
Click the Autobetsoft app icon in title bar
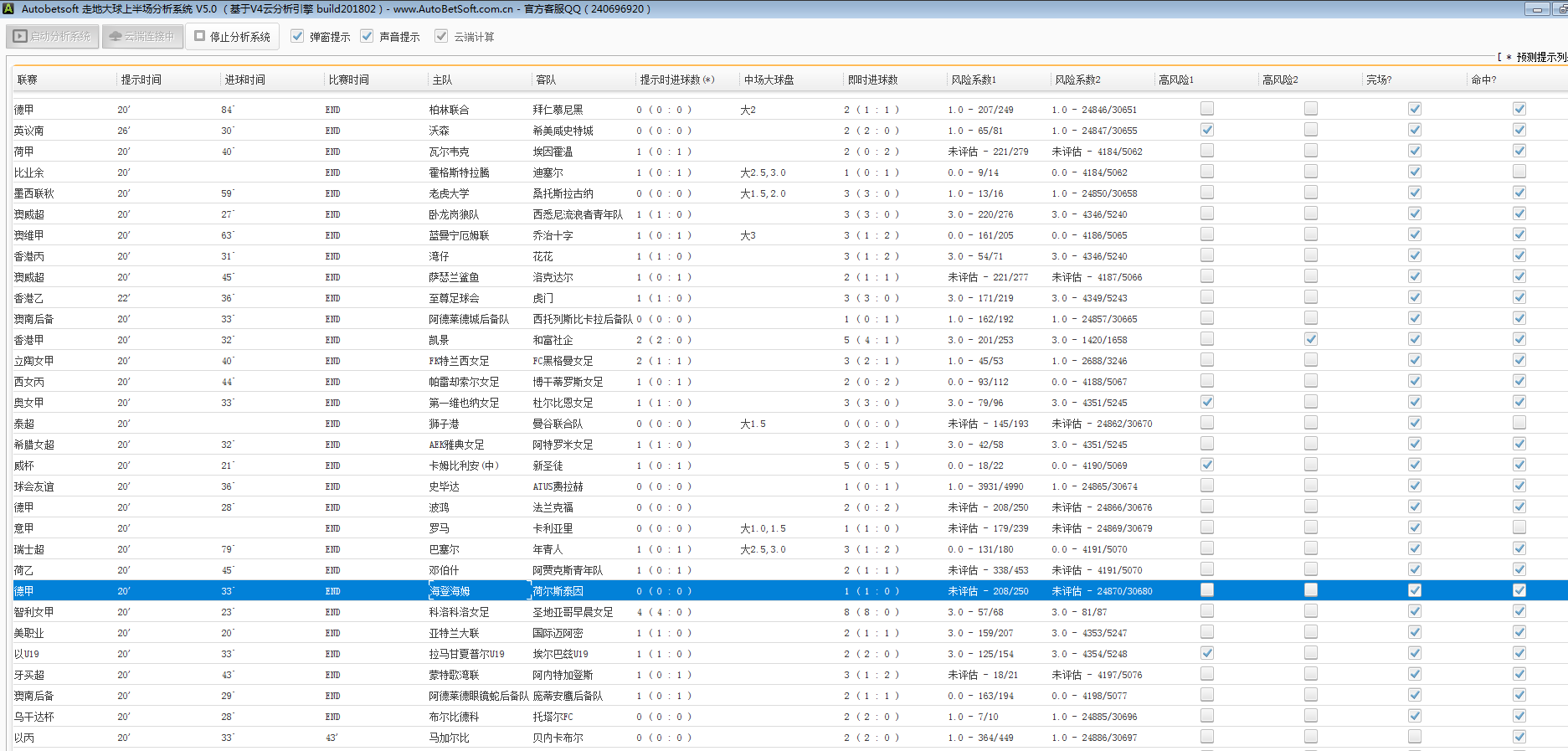tap(8, 9)
